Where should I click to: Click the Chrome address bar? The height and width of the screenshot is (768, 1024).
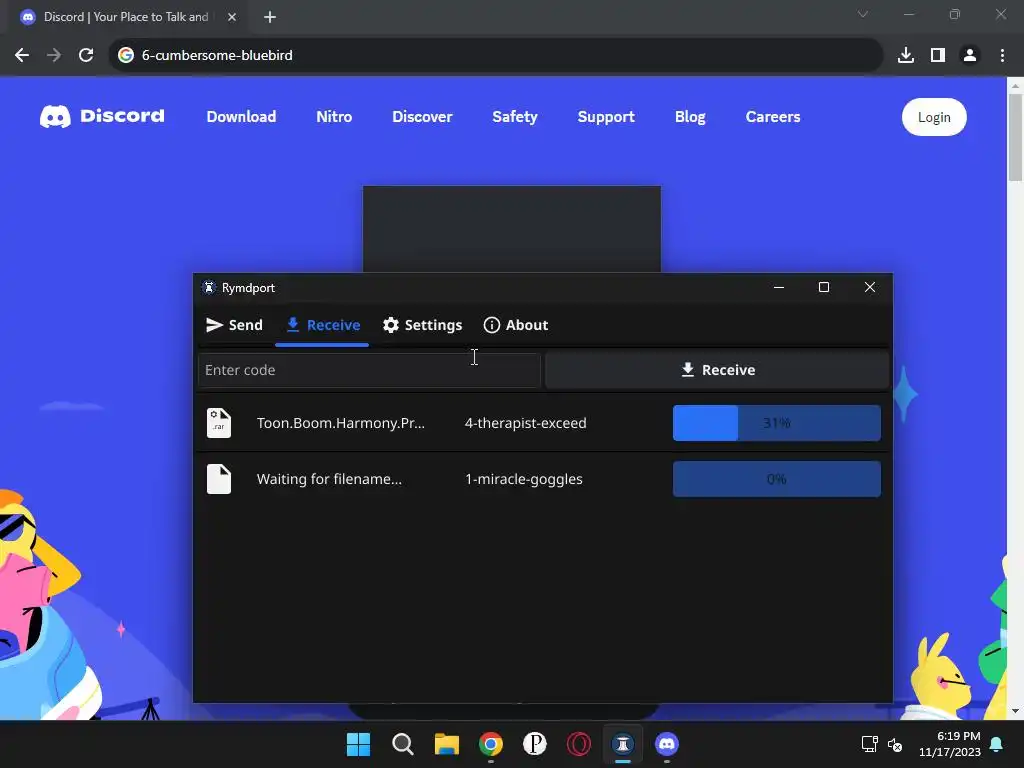tap(496, 55)
